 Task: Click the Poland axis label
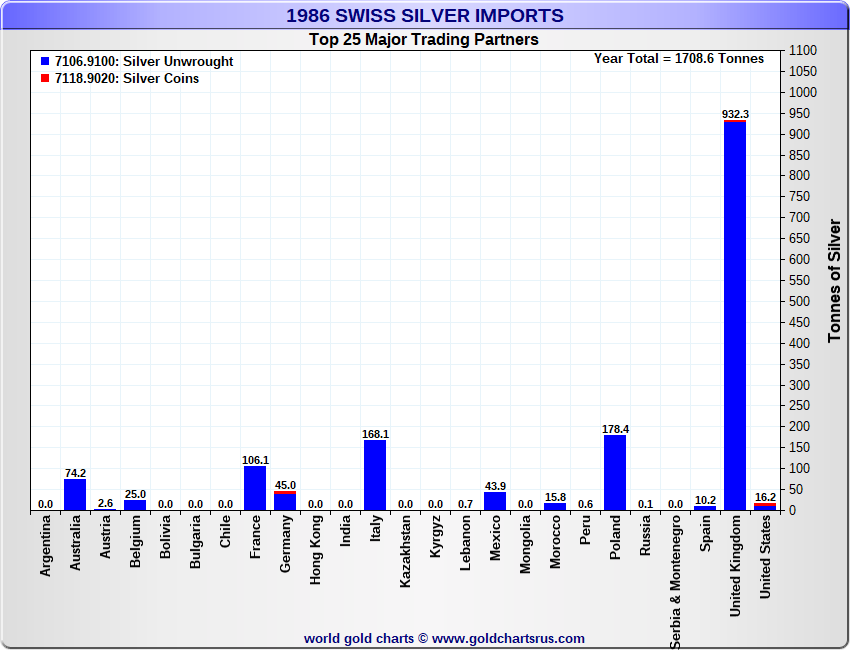tap(615, 537)
